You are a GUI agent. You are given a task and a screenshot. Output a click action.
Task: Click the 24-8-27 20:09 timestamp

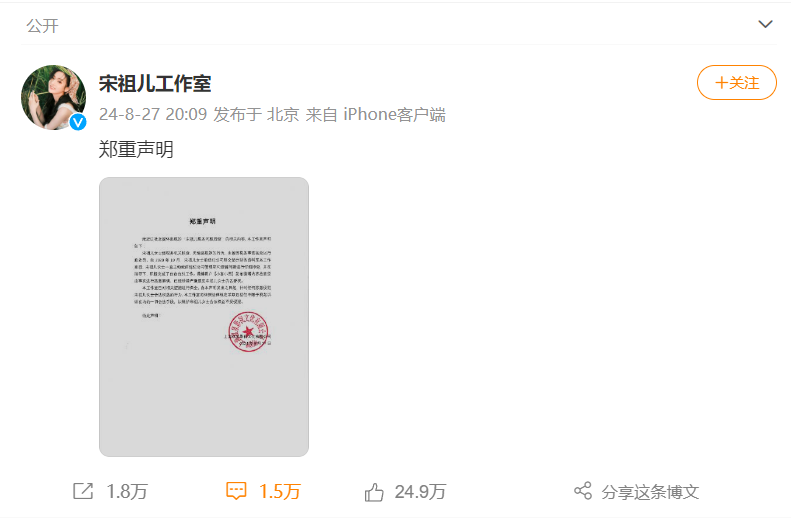pyautogui.click(x=153, y=114)
